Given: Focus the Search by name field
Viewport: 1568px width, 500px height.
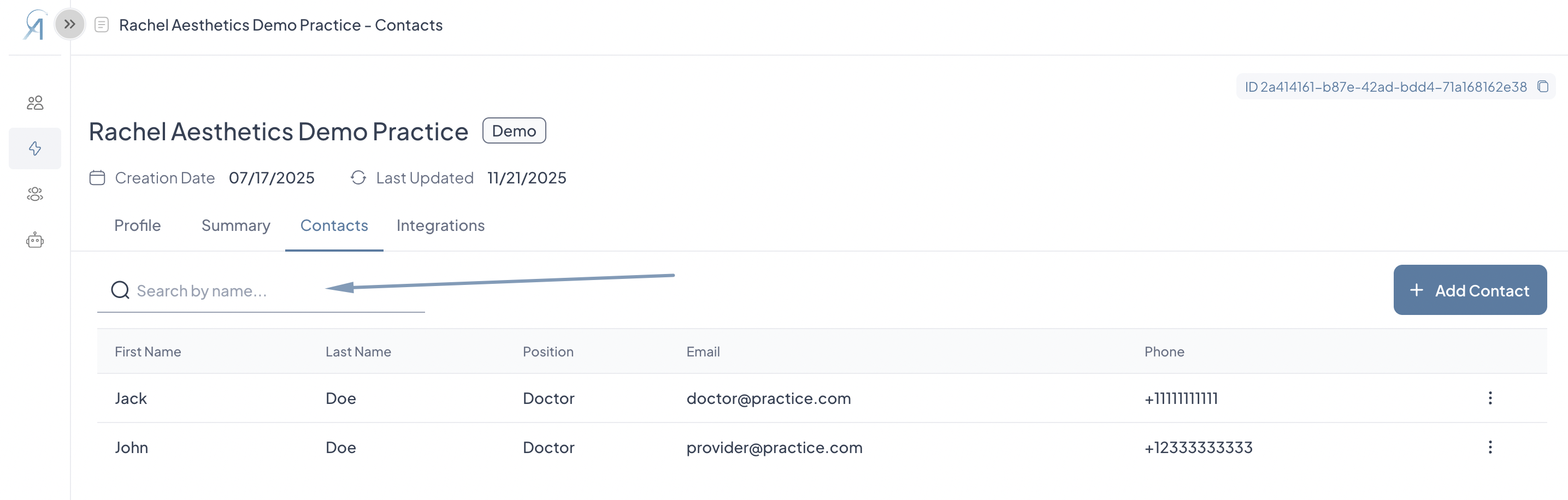Looking at the screenshot, I should click(x=261, y=291).
